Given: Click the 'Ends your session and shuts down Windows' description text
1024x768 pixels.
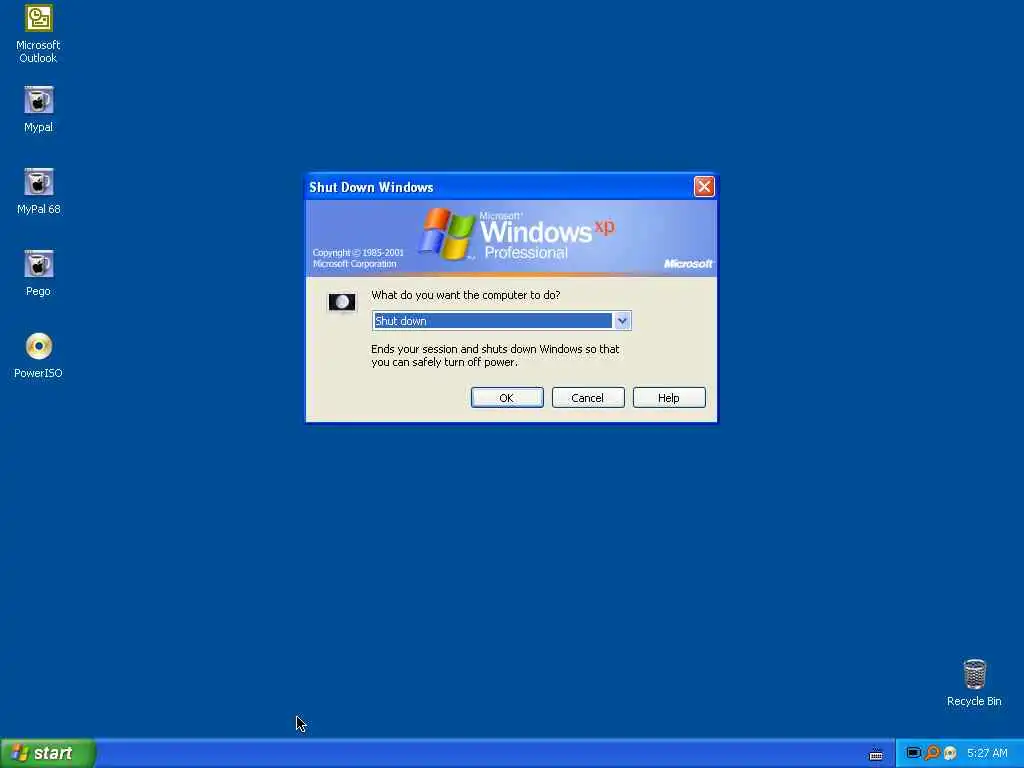Looking at the screenshot, I should click(x=495, y=355).
